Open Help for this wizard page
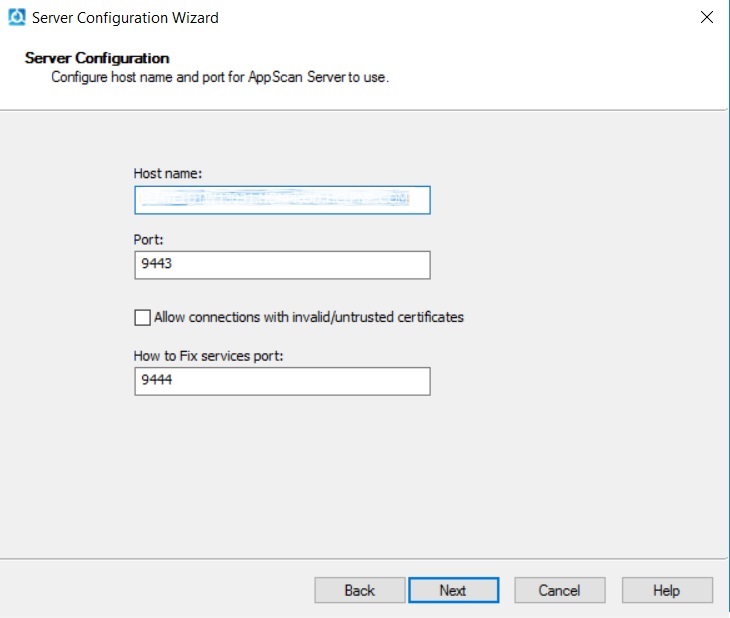 pyautogui.click(x=666, y=590)
